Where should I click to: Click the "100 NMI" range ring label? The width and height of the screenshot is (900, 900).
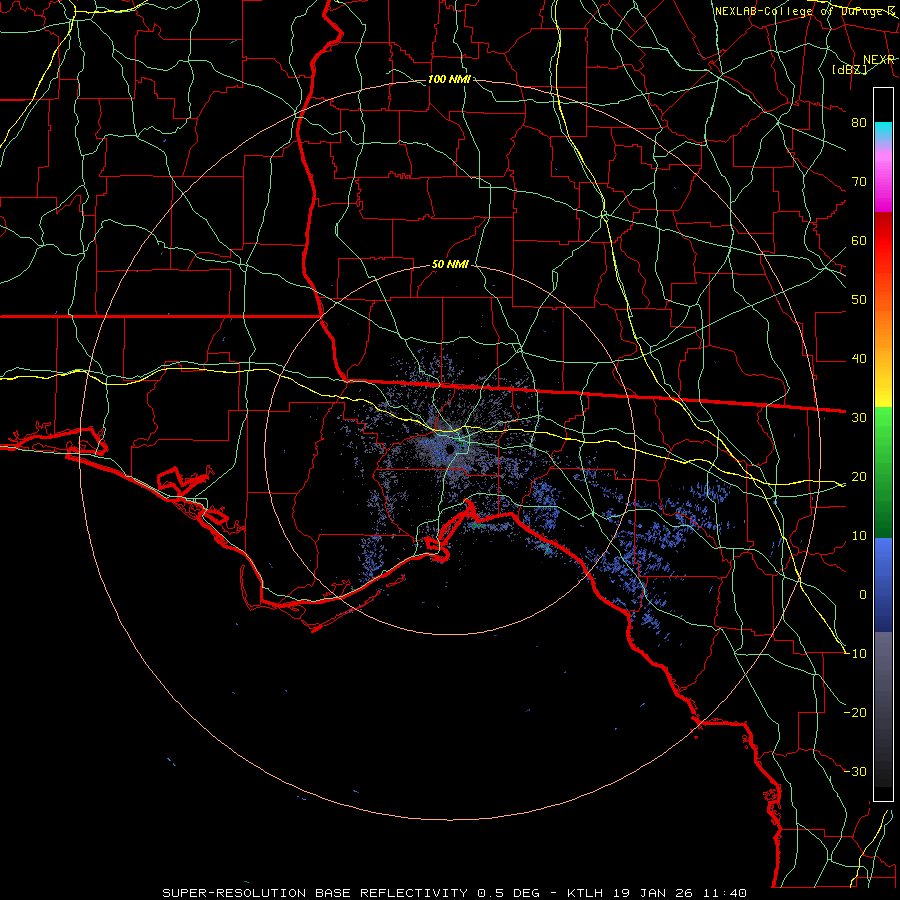[449, 79]
